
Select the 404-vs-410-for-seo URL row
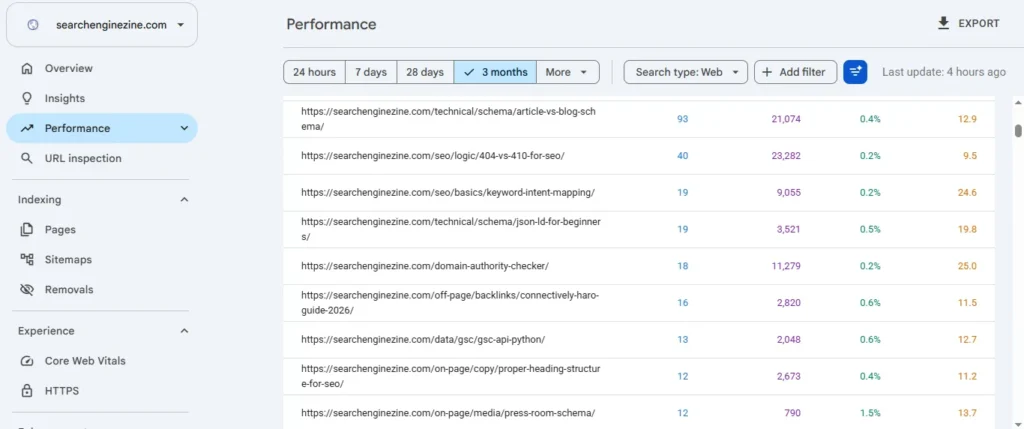pyautogui.click(x=639, y=155)
